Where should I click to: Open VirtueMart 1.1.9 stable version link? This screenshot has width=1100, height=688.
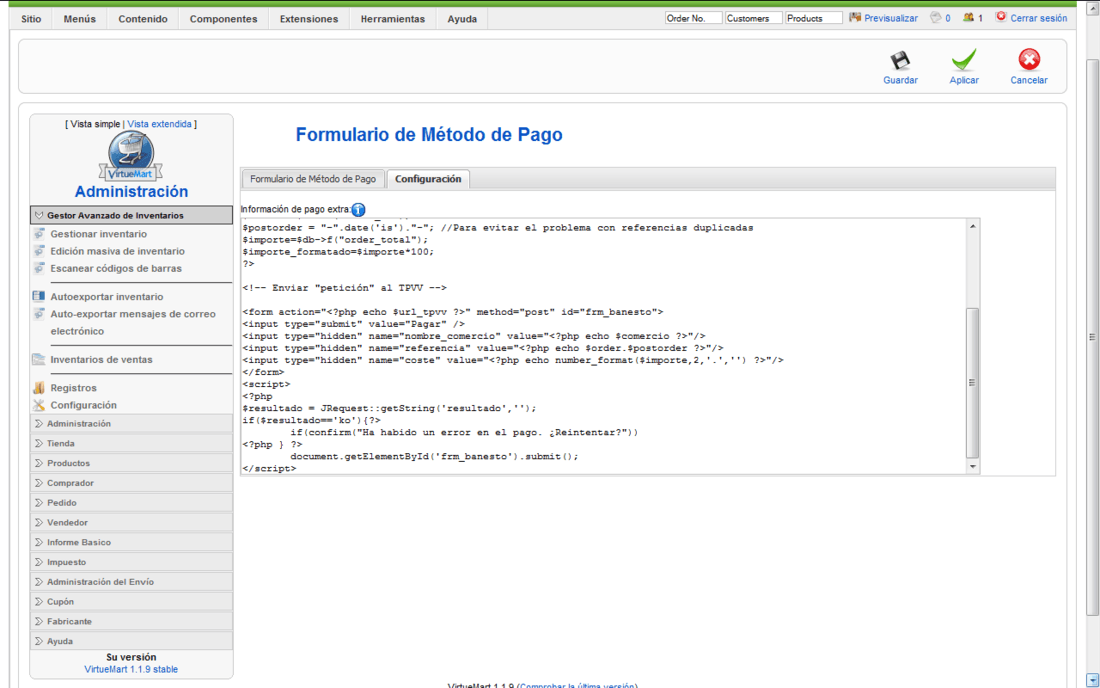point(131,669)
